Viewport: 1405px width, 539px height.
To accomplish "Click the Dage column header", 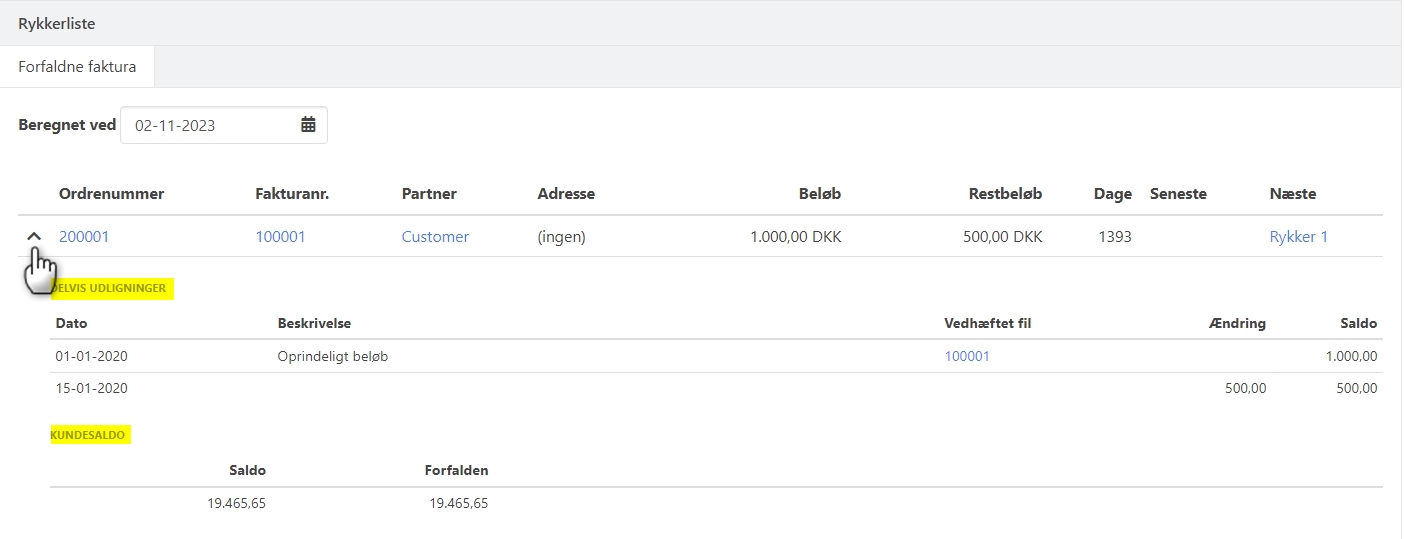I will pos(1112,194).
